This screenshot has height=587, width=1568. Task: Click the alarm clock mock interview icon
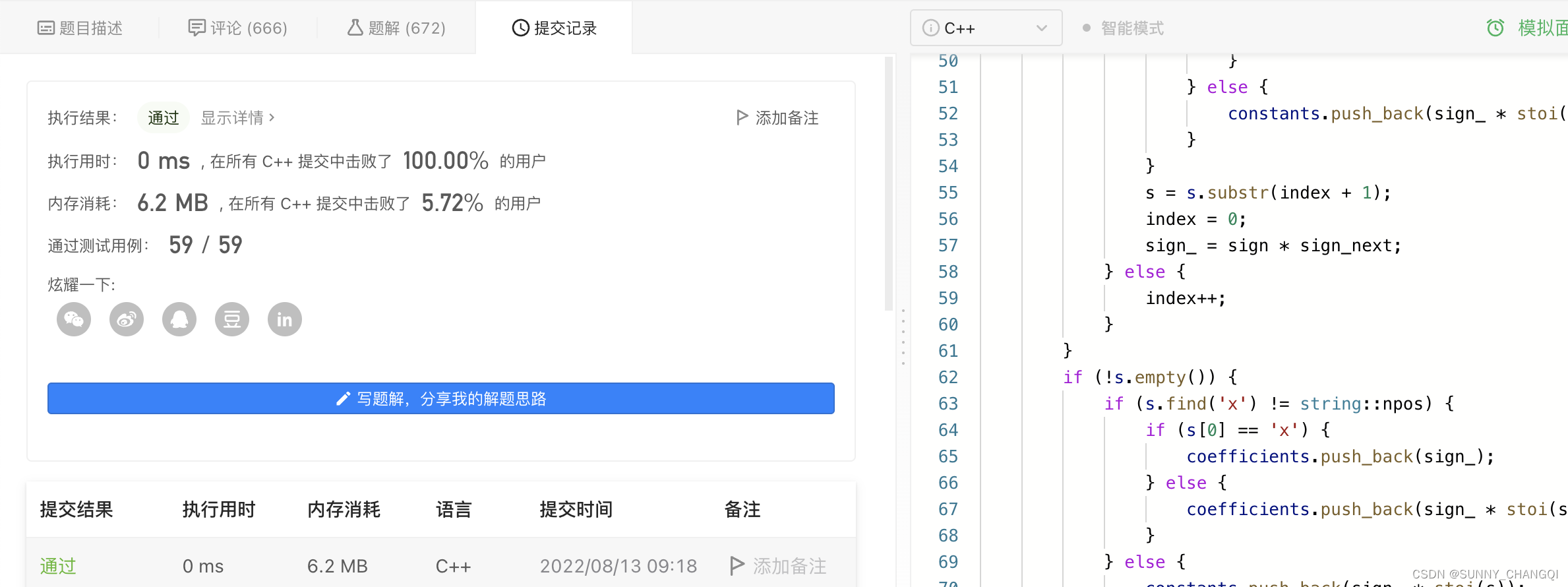click(x=1495, y=28)
